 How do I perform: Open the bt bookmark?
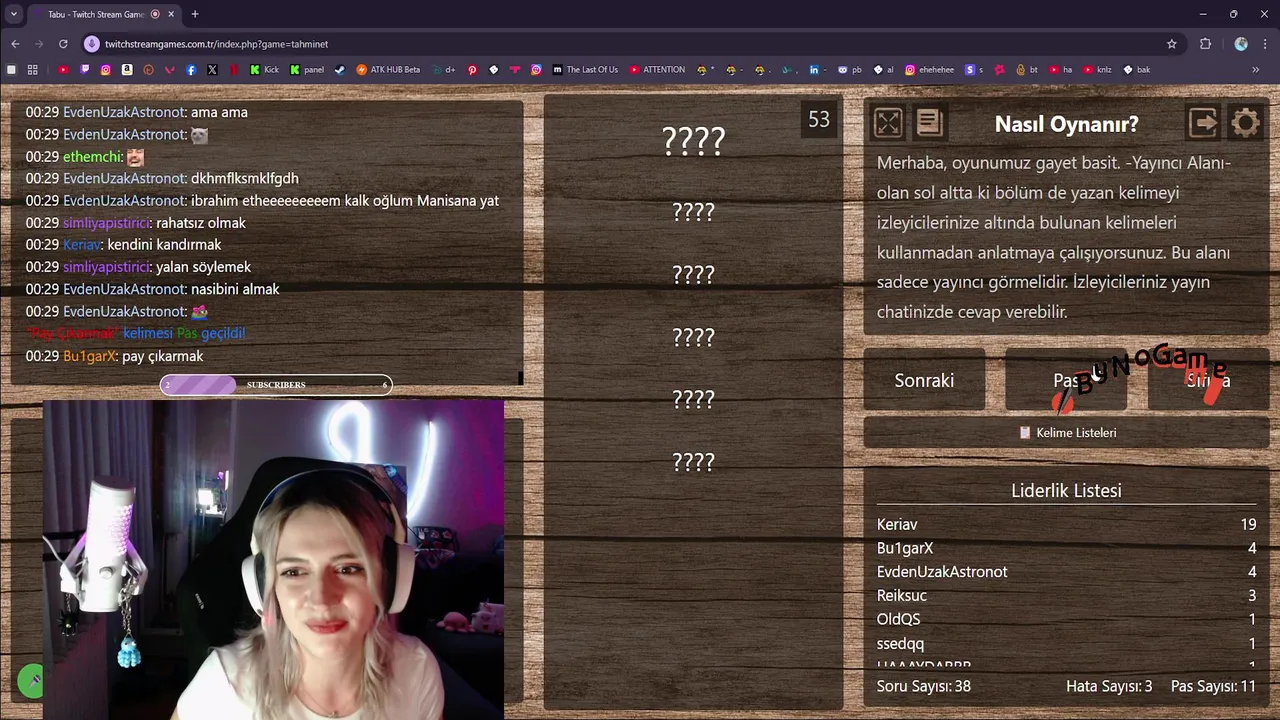click(1027, 70)
